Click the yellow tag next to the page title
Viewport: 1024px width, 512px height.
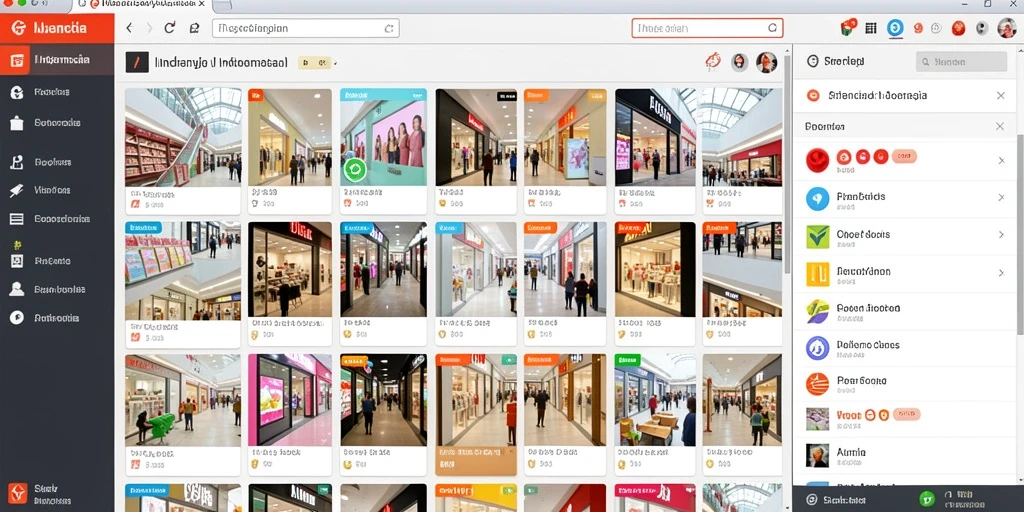pyautogui.click(x=313, y=63)
